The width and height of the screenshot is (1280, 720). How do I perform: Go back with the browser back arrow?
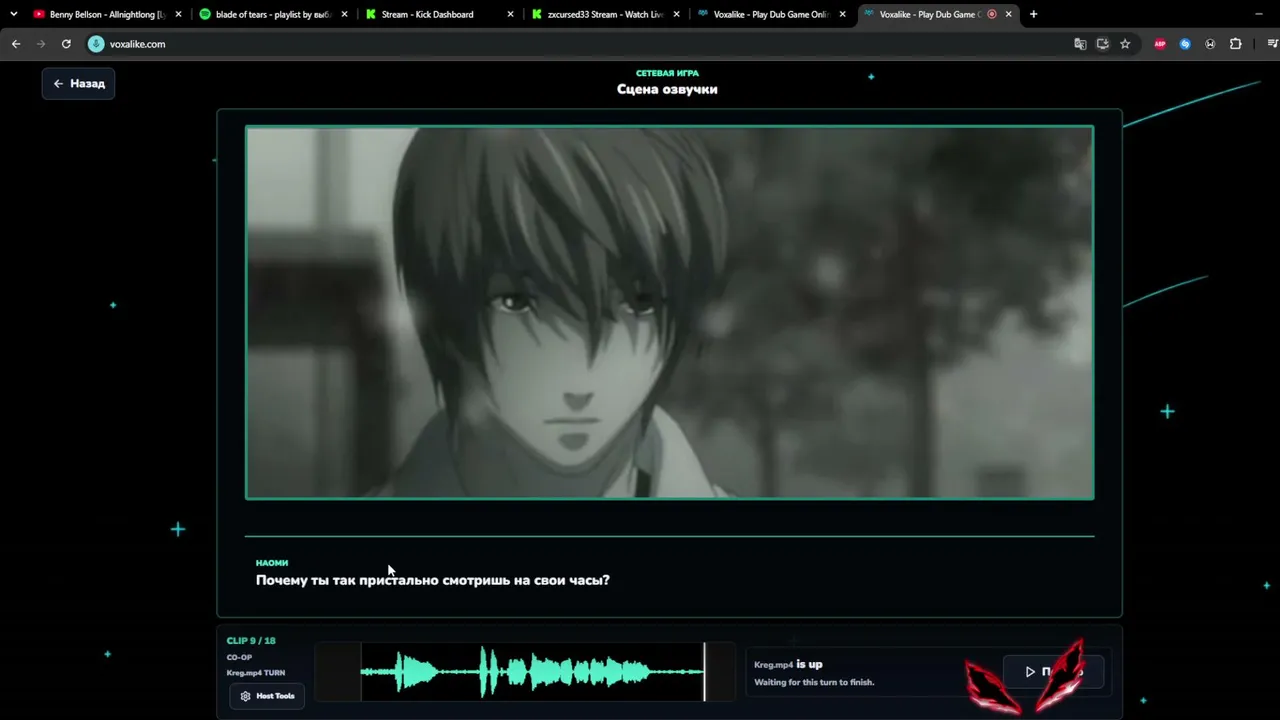coord(16,44)
